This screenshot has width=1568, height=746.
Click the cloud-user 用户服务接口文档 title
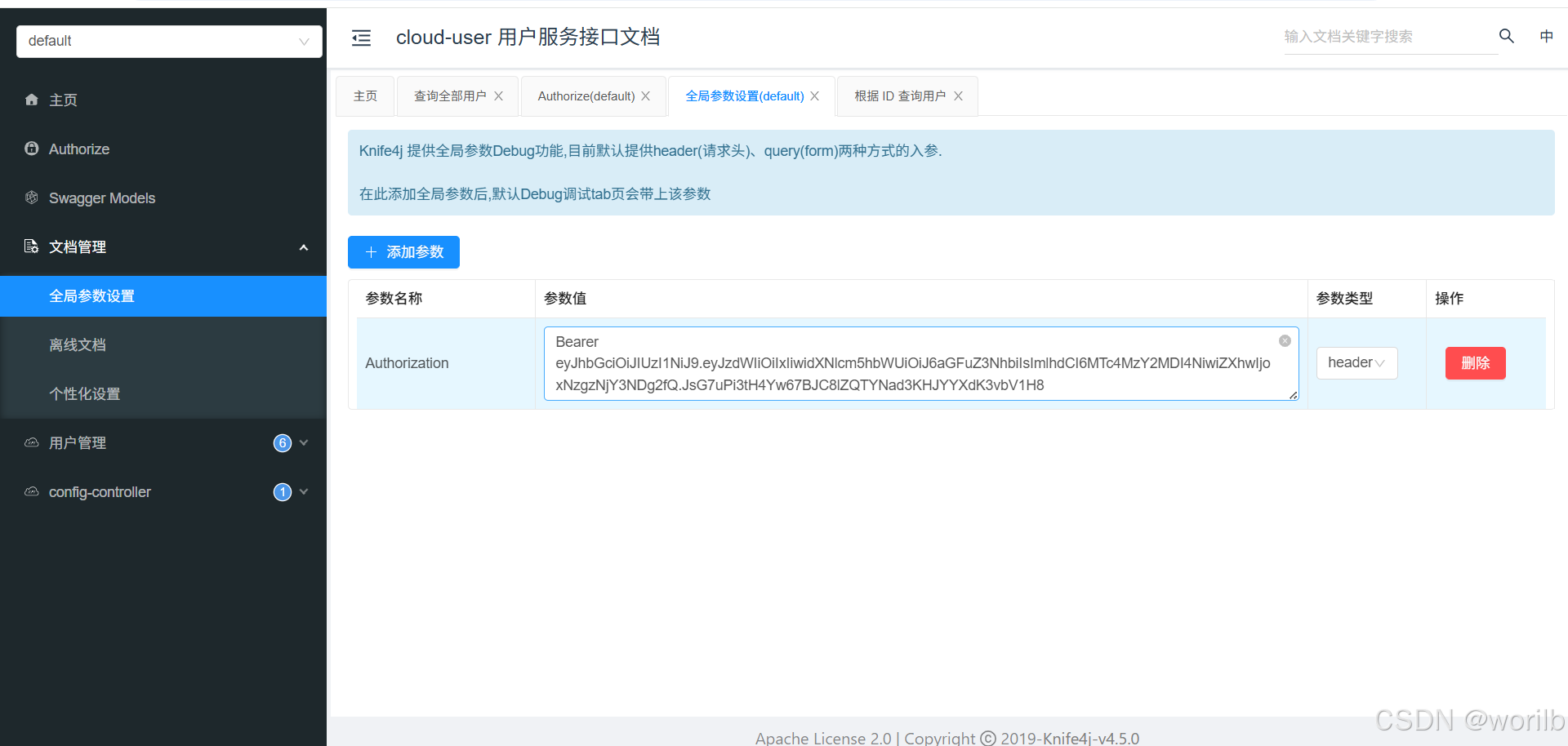pos(528,37)
